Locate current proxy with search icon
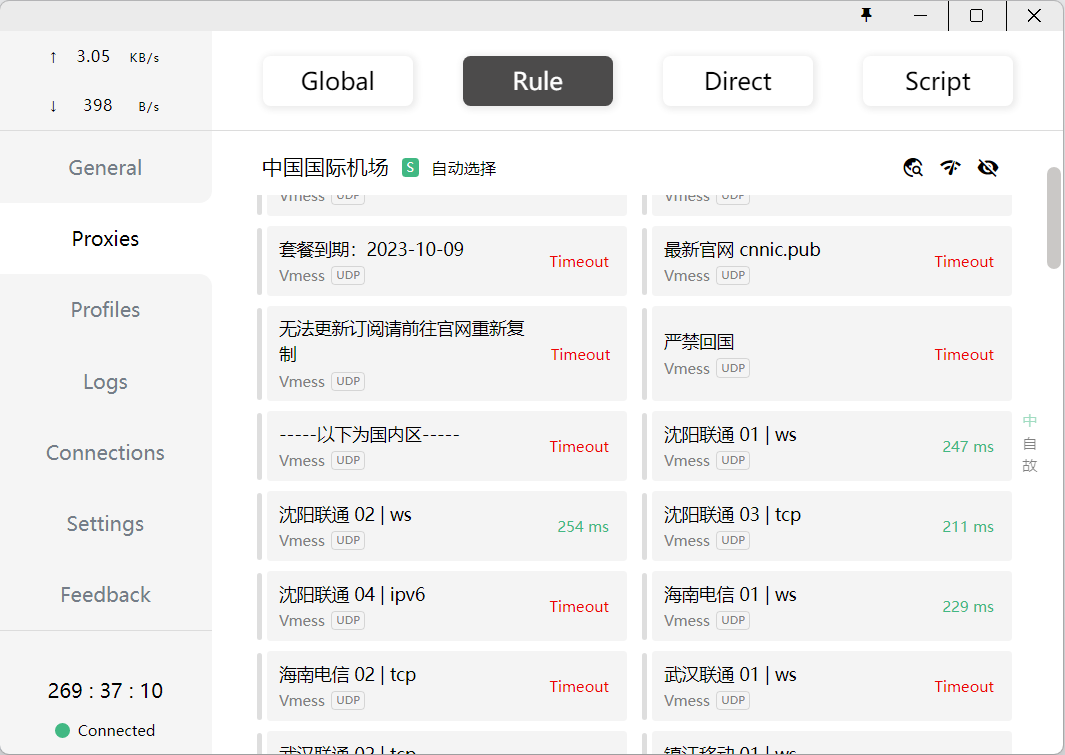 click(x=913, y=167)
